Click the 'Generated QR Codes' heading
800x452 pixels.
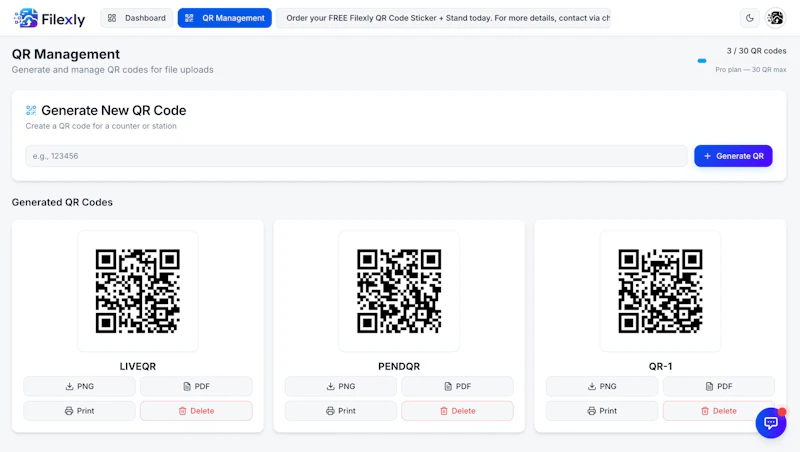(62, 202)
